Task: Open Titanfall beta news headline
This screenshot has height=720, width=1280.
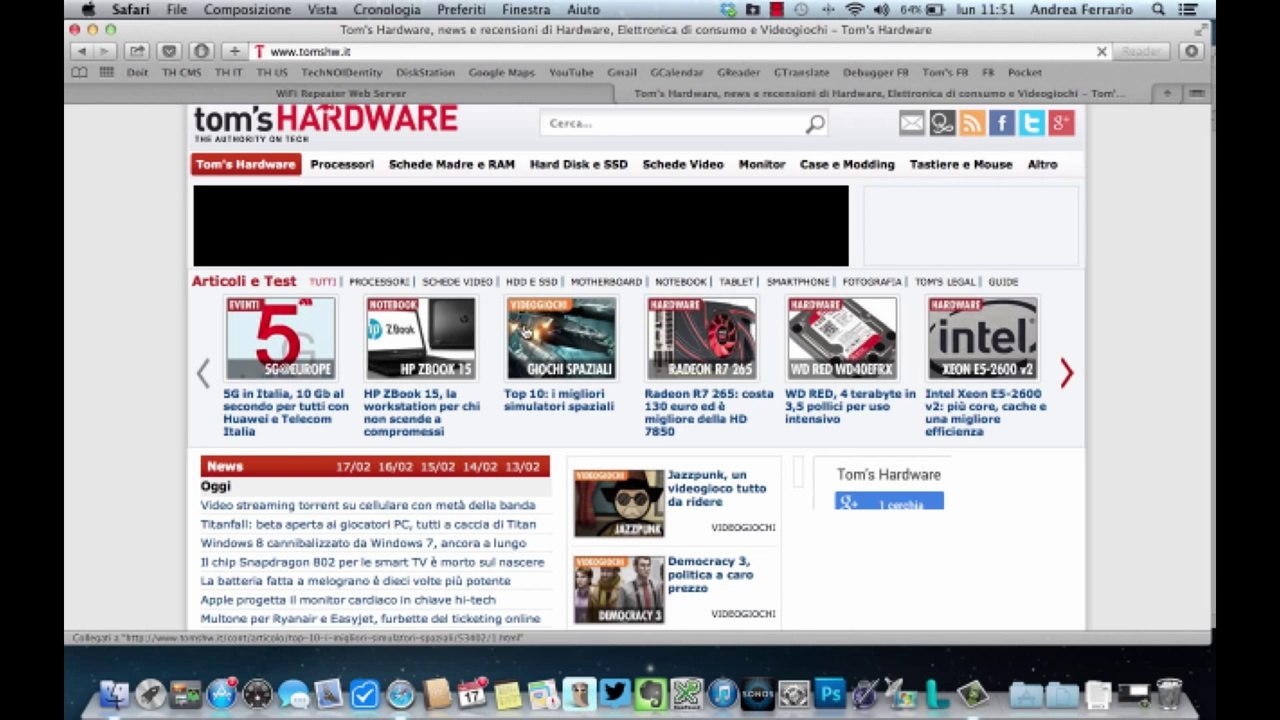Action: coord(368,524)
